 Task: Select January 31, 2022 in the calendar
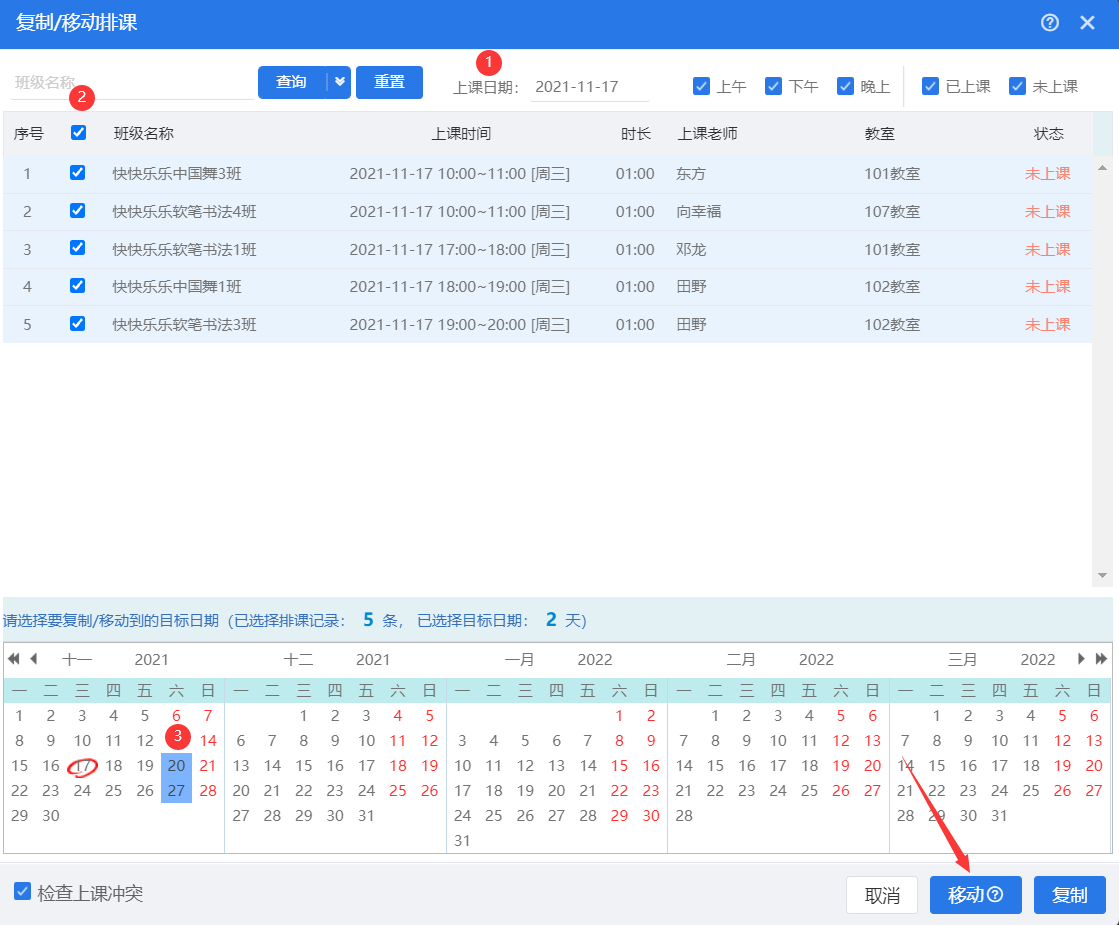pos(462,840)
